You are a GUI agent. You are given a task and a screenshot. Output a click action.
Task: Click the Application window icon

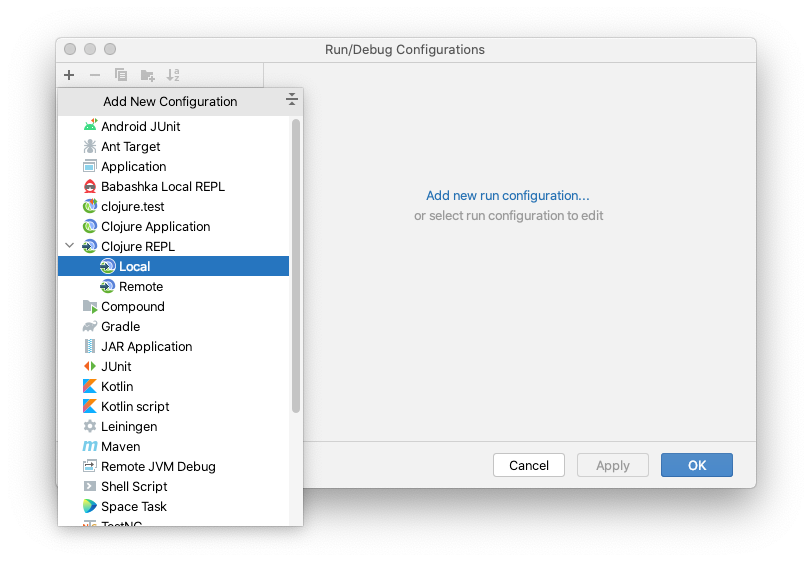90,166
